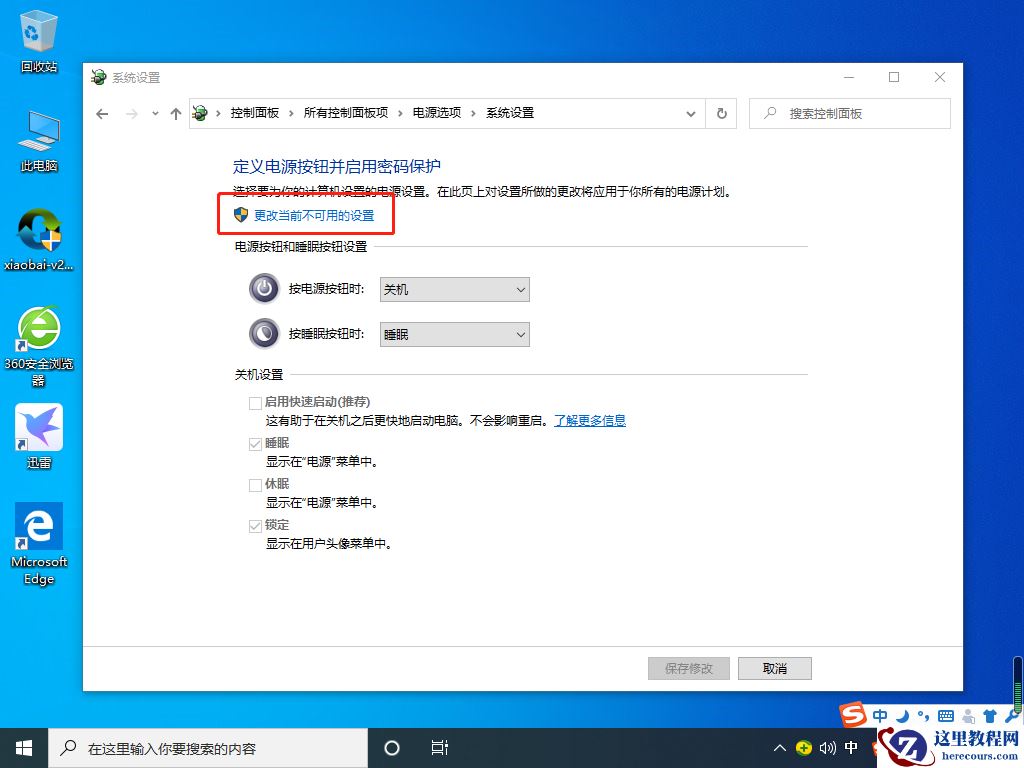Click the back navigation arrow
Image resolution: width=1024 pixels, height=768 pixels.
[102, 113]
